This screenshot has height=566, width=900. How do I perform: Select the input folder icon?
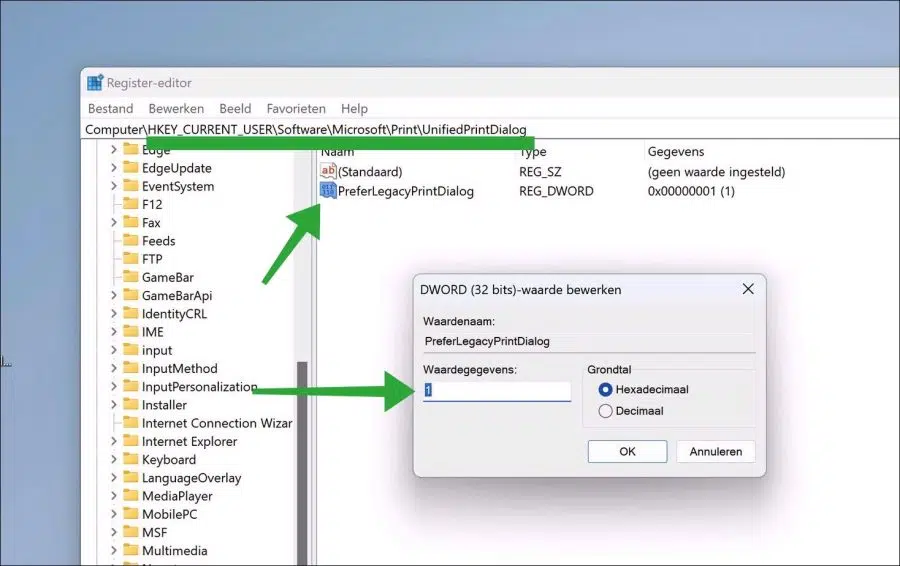(131, 350)
